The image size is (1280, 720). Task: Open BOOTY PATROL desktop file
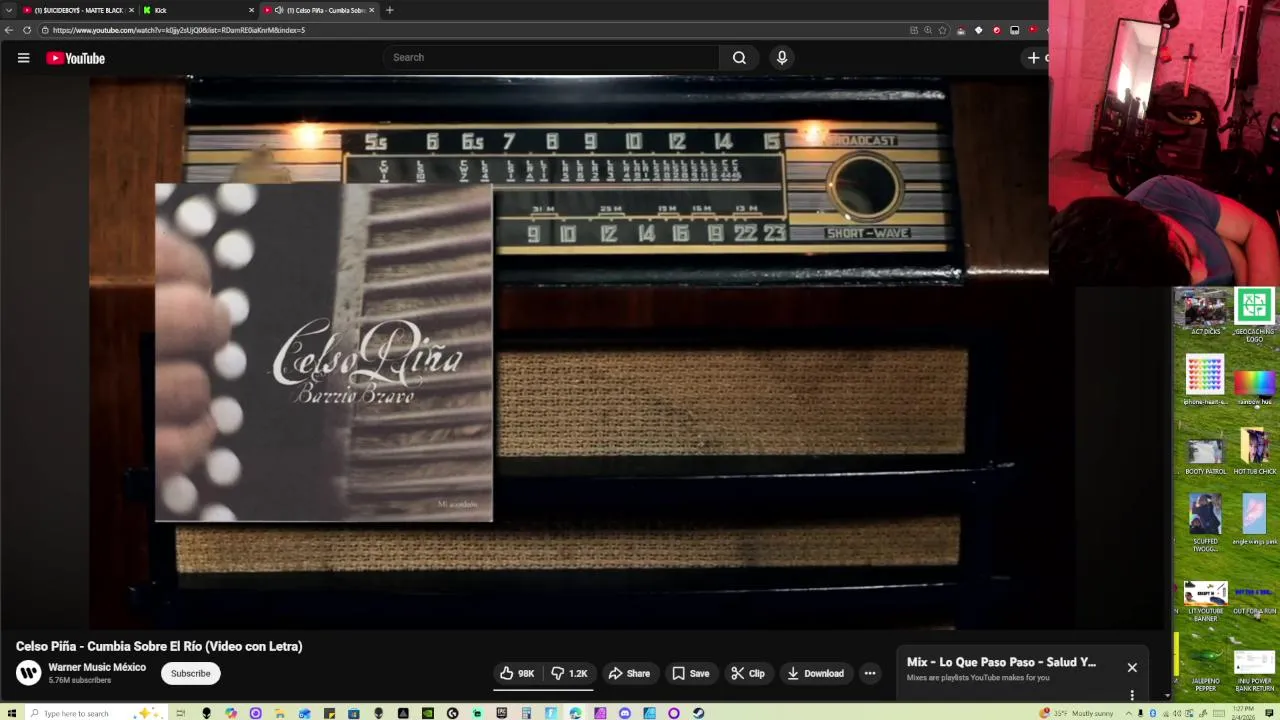[1205, 455]
